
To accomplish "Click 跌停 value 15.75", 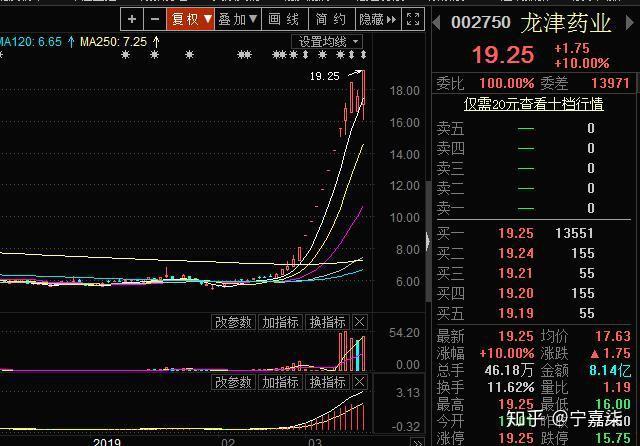I will 613,438.
